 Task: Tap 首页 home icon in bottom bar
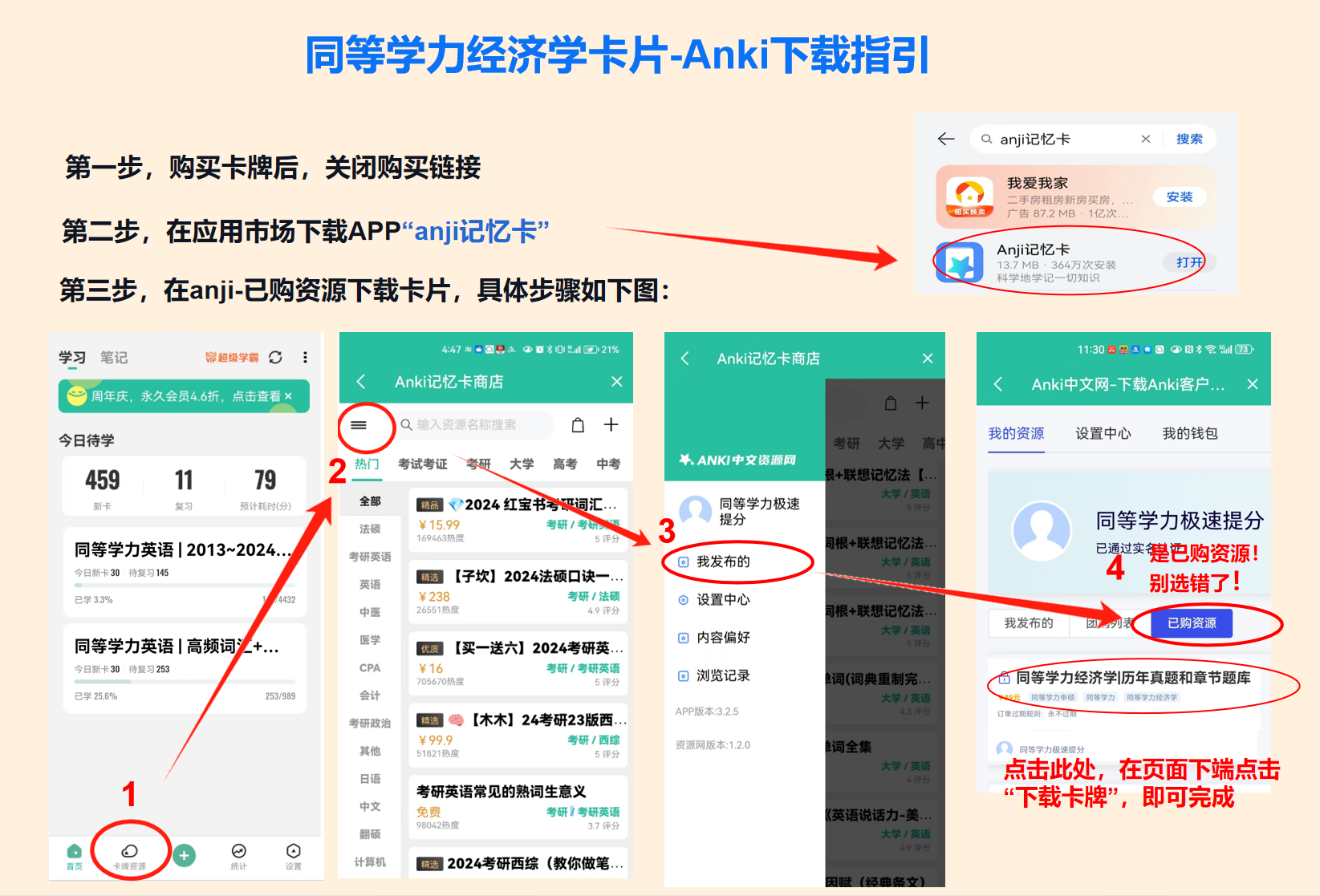(x=74, y=856)
